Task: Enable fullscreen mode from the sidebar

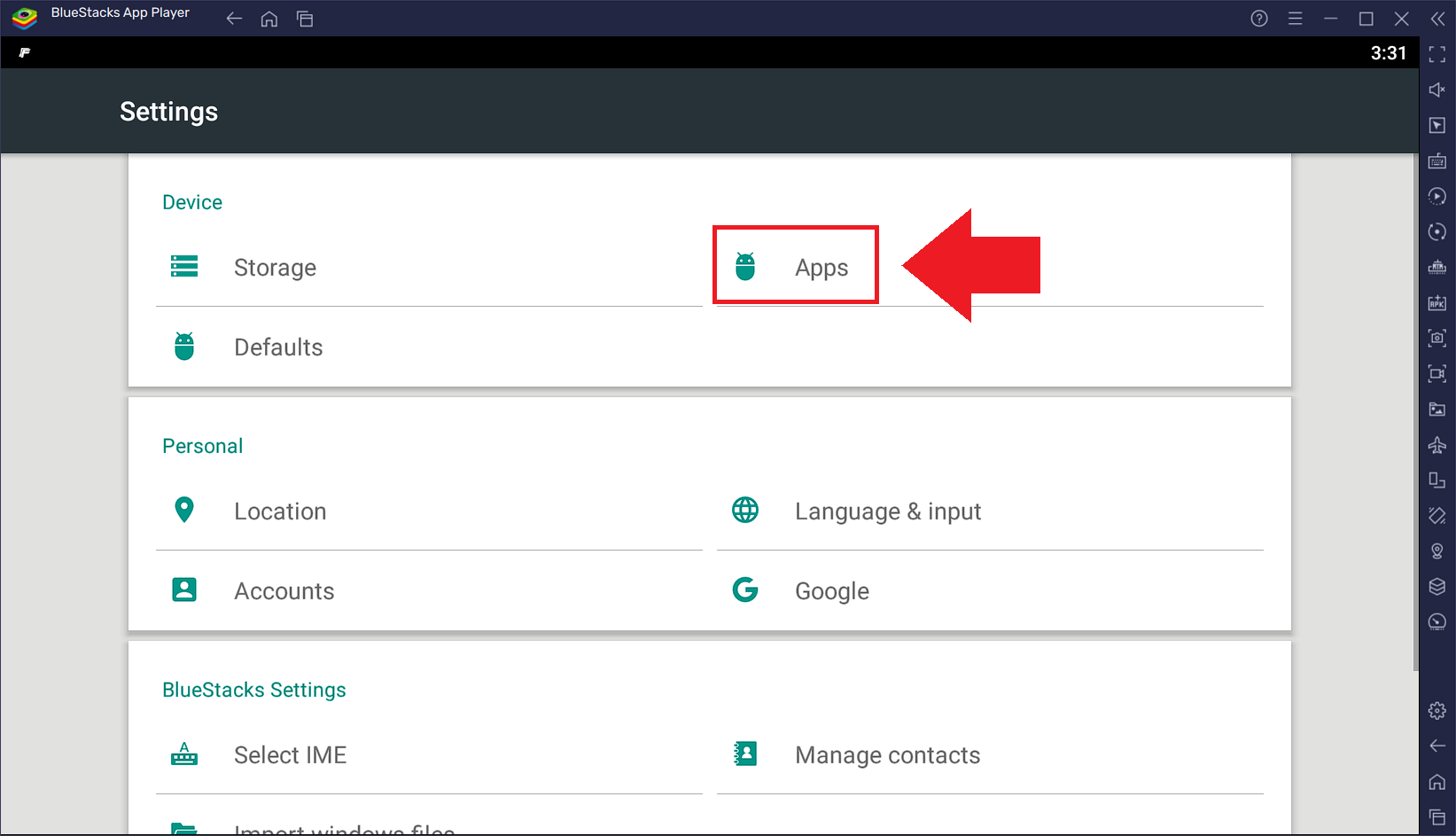Action: 1437,53
